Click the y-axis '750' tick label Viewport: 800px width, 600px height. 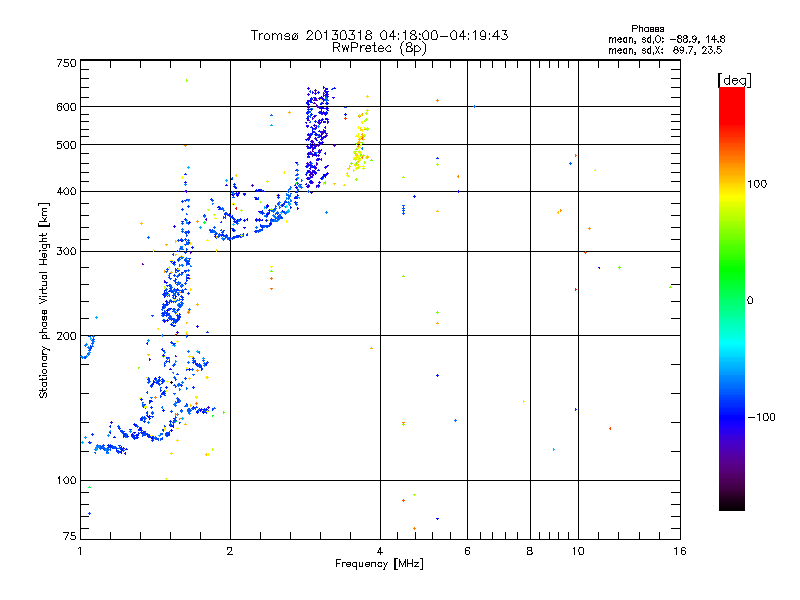tap(66, 63)
